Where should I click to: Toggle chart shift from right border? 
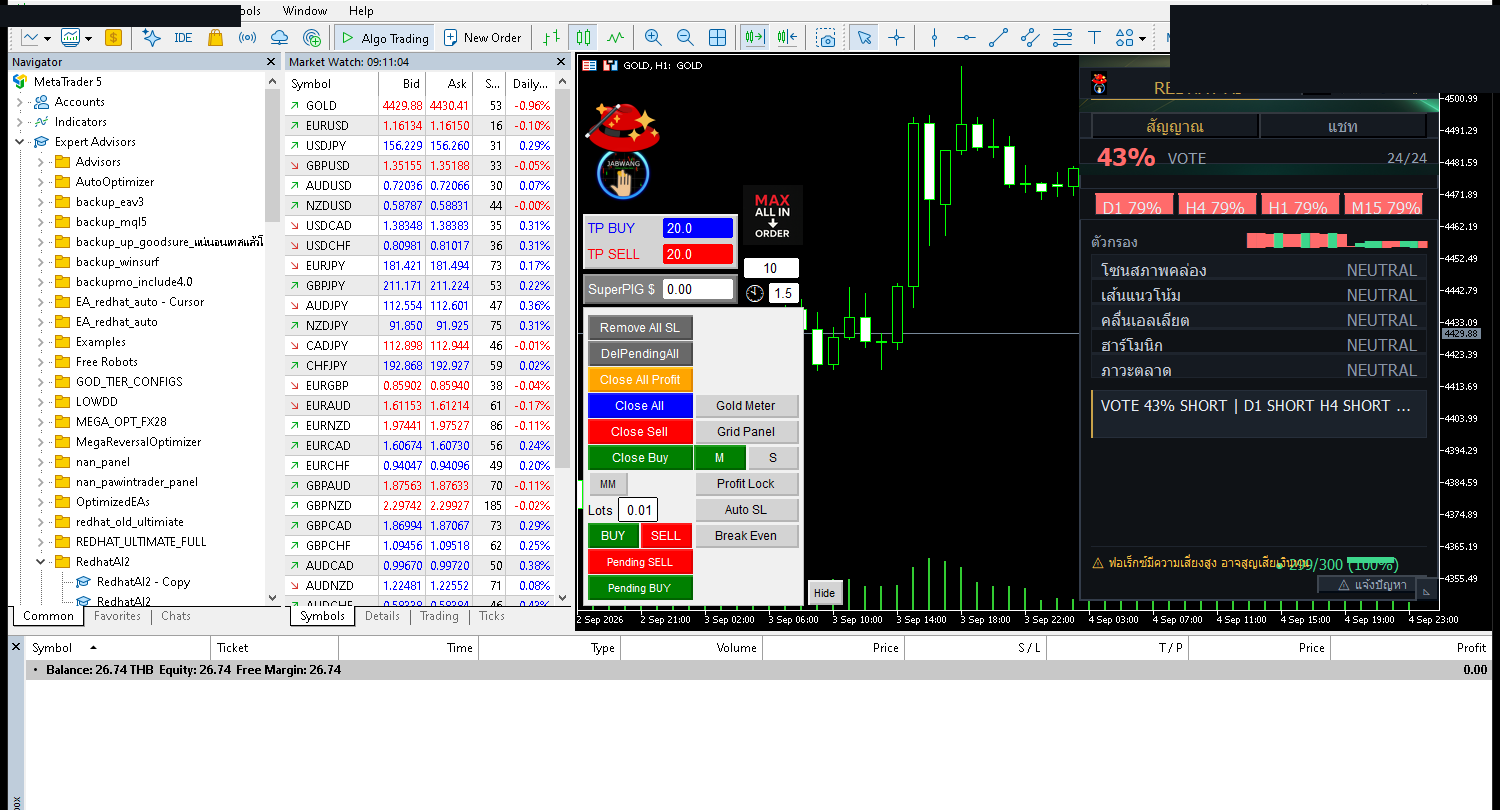(x=787, y=38)
